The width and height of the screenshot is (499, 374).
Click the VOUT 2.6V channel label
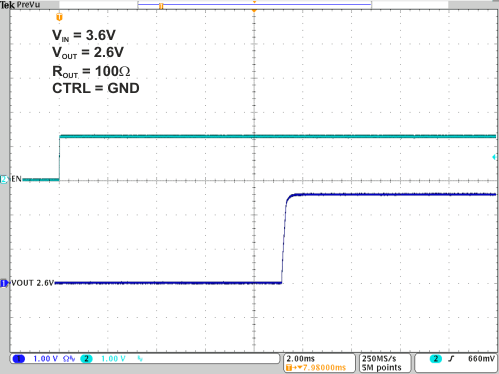[33, 283]
